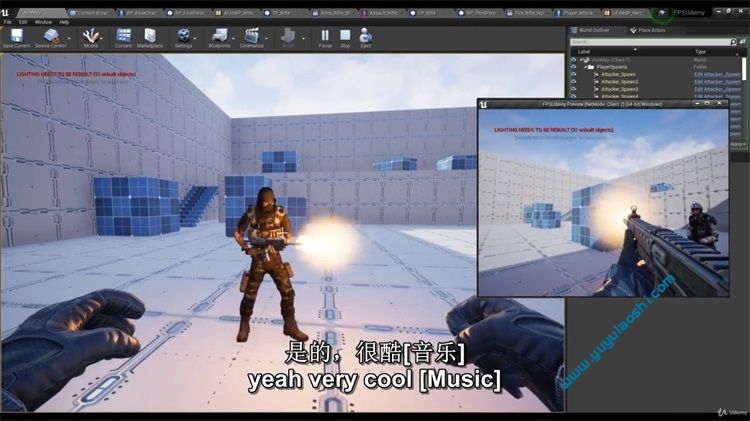Open the Edit menu
This screenshot has width=750, height=421.
[23, 22]
